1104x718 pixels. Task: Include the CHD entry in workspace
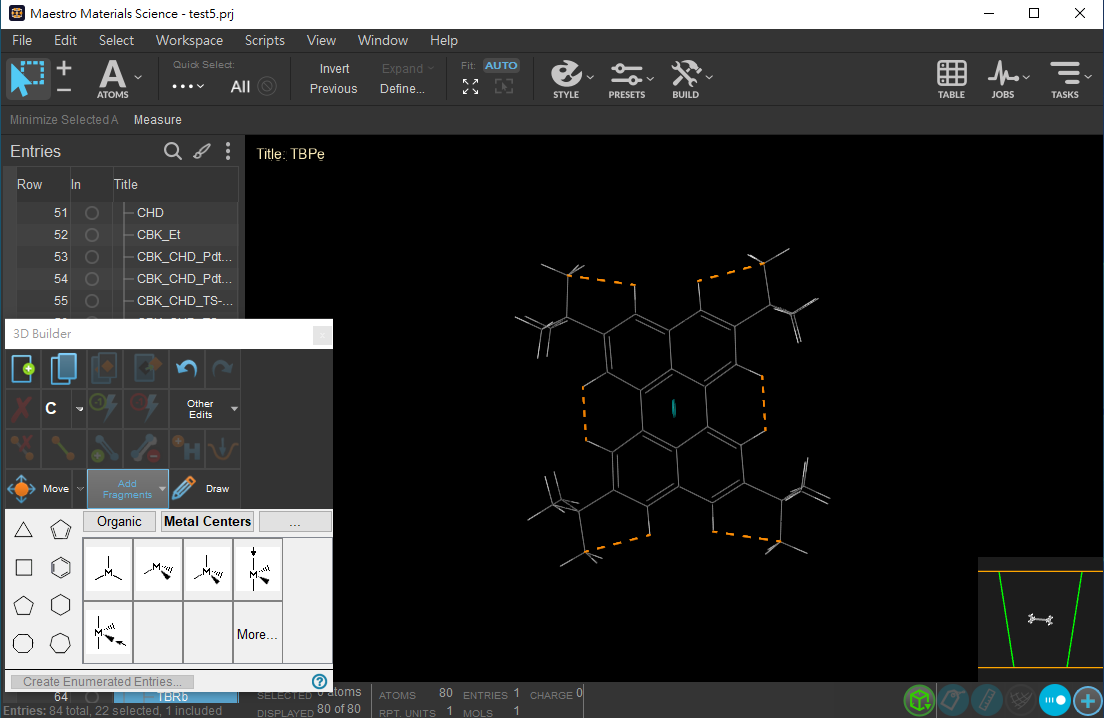click(92, 213)
